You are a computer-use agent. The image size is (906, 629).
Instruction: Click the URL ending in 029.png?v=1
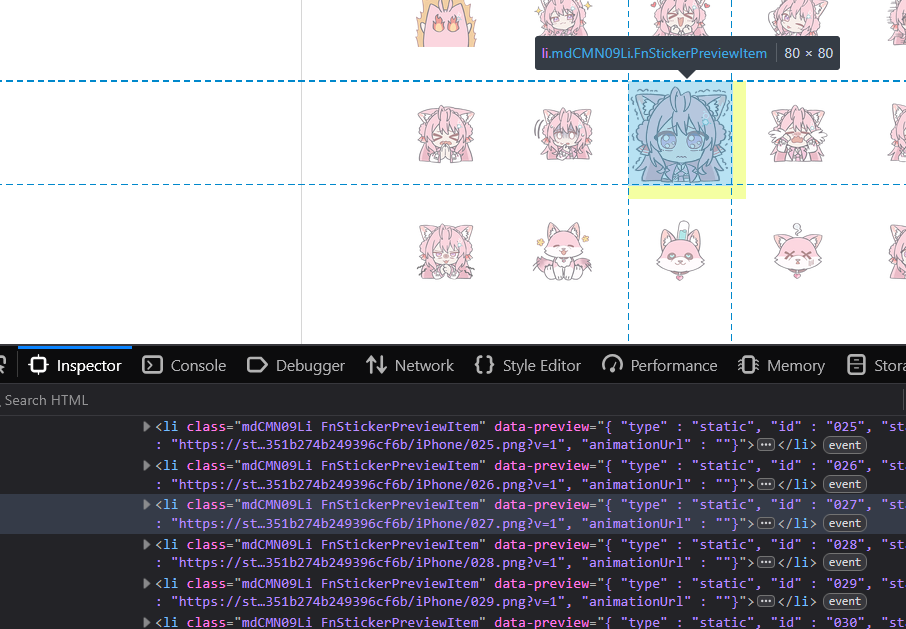click(x=367, y=602)
